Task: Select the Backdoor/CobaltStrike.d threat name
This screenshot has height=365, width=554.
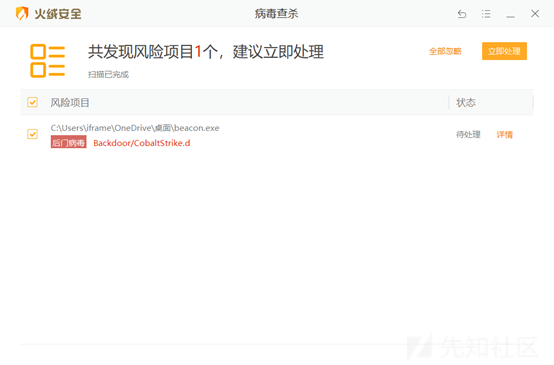Action: click(142, 143)
